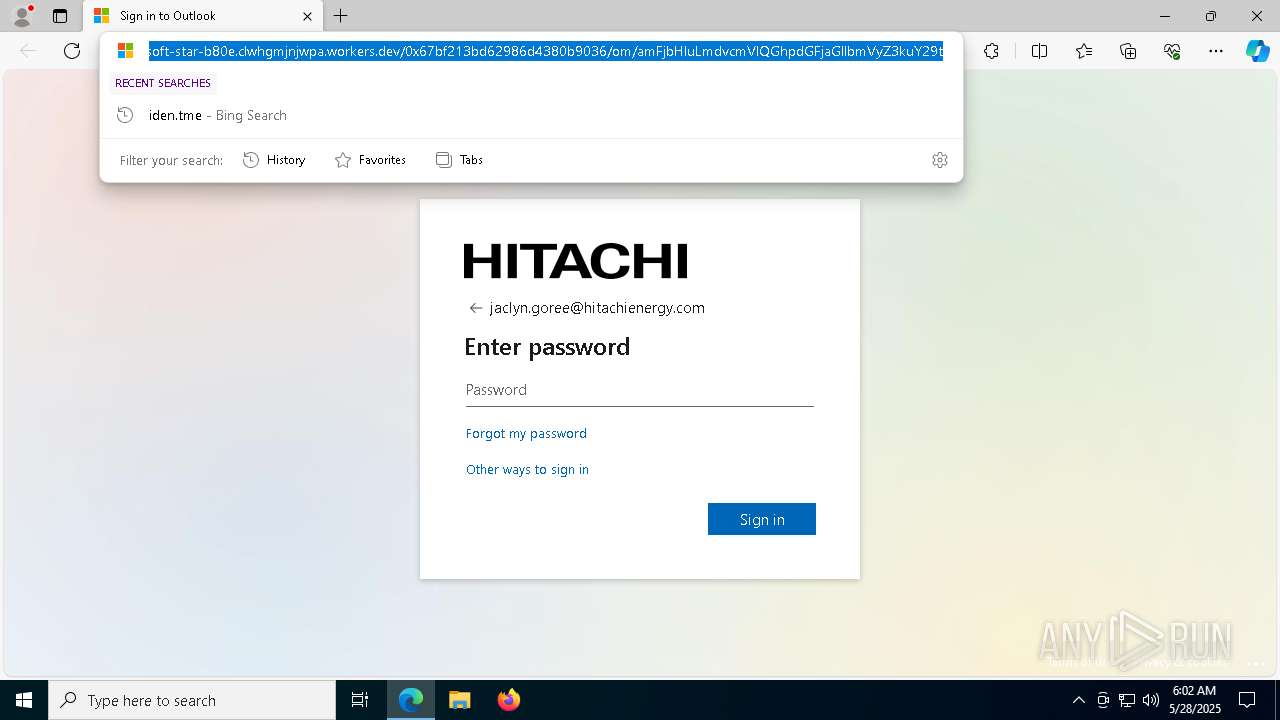Filter search by History
1280x720 pixels.
[274, 160]
